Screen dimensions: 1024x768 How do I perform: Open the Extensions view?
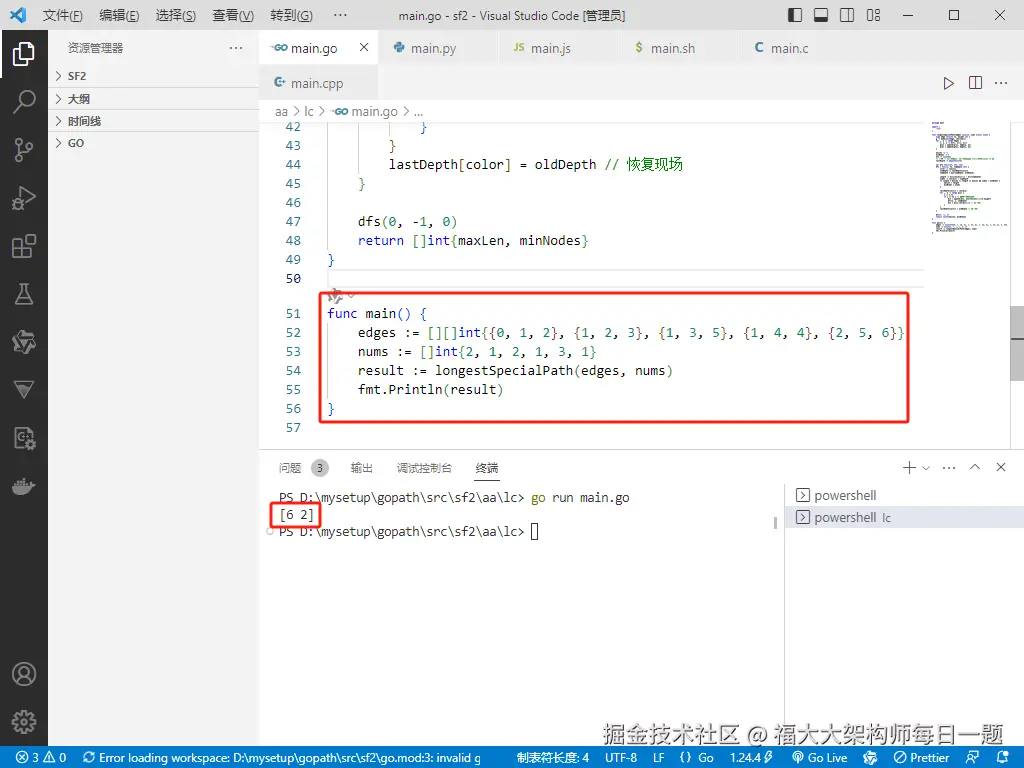[24, 246]
